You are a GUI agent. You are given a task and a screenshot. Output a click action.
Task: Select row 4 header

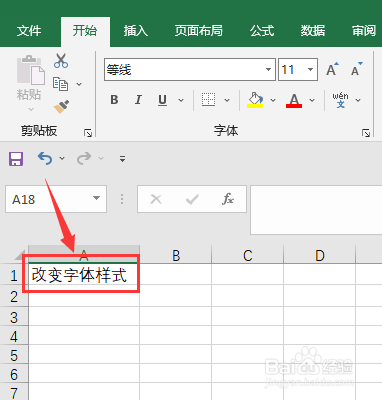pos(14,336)
